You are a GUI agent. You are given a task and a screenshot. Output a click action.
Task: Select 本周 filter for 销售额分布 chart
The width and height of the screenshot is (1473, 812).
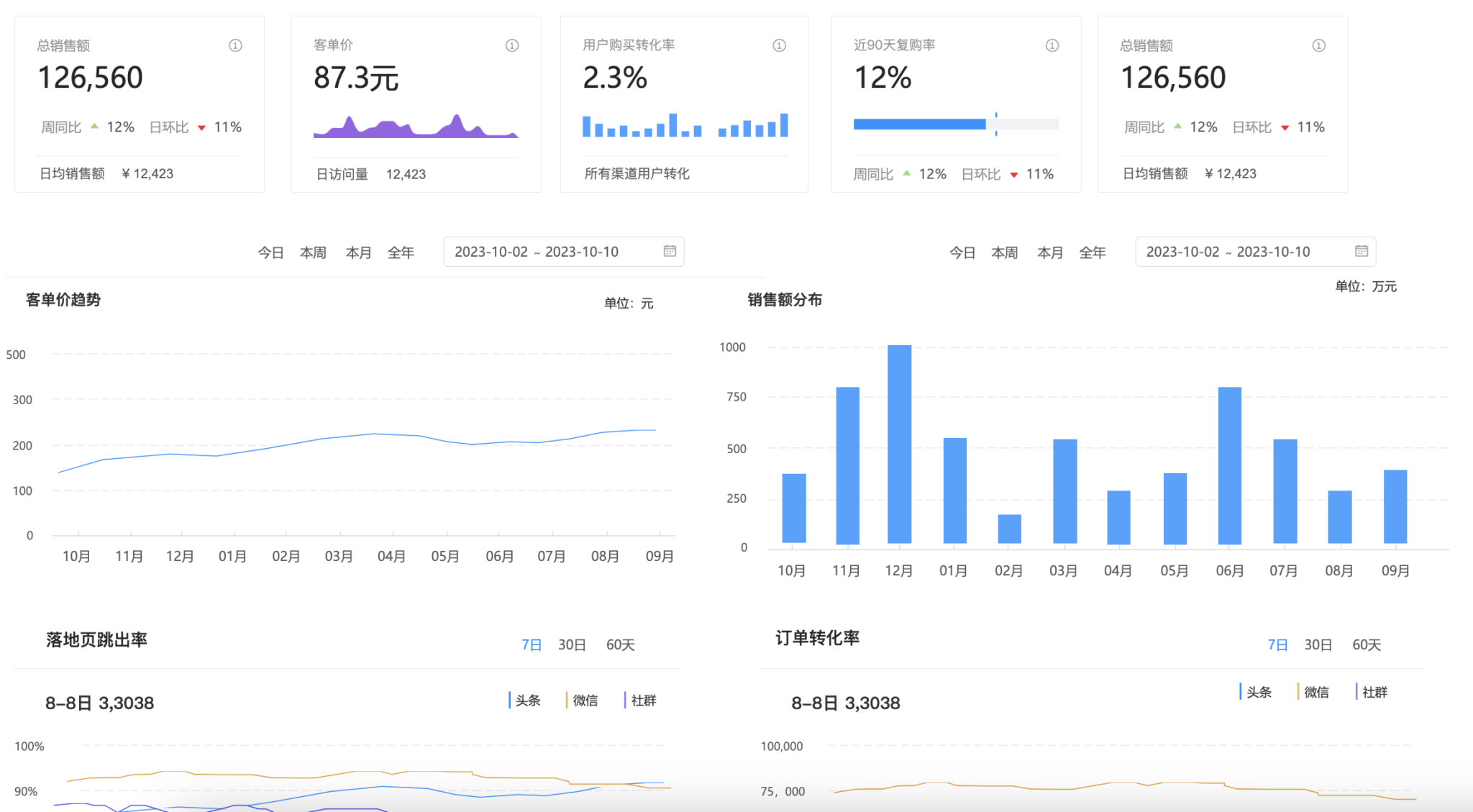1004,252
